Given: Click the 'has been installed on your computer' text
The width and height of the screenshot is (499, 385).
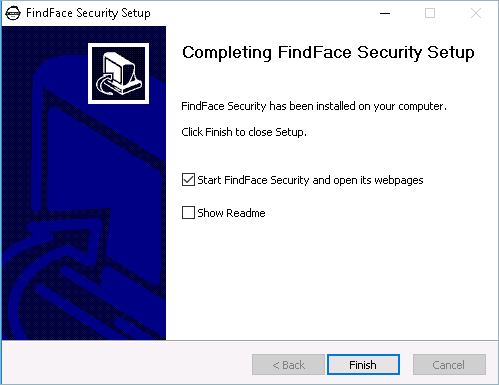Looking at the screenshot, I should pyautogui.click(x=358, y=106).
